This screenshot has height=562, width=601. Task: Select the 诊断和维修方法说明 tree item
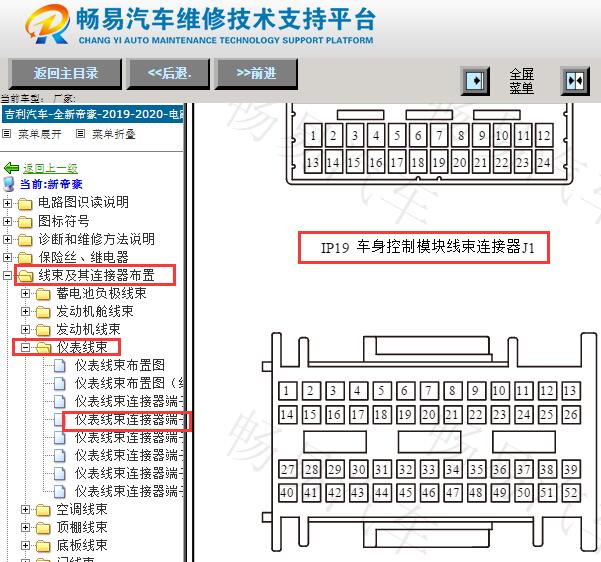[96, 239]
